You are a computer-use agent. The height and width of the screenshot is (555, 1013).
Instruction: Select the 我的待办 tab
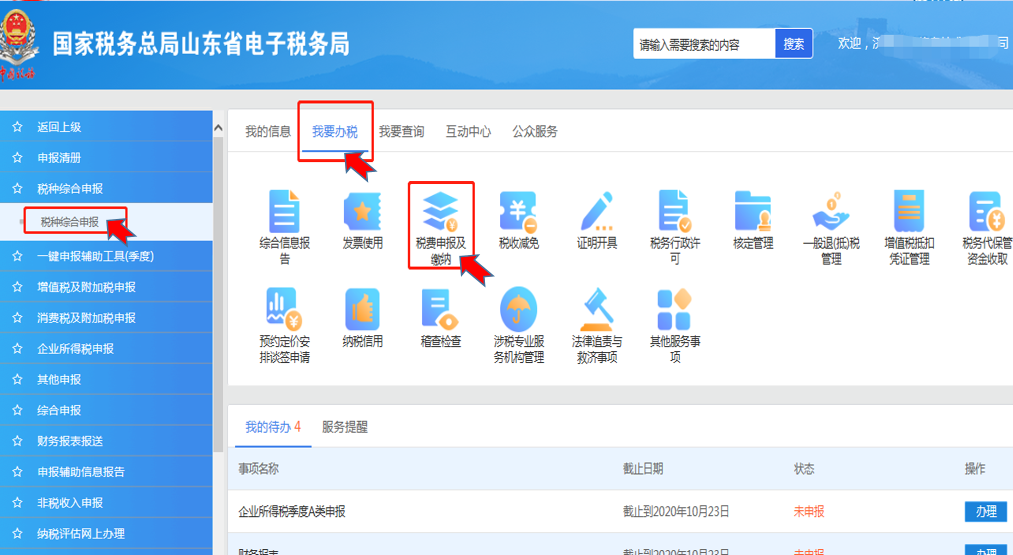[273, 427]
